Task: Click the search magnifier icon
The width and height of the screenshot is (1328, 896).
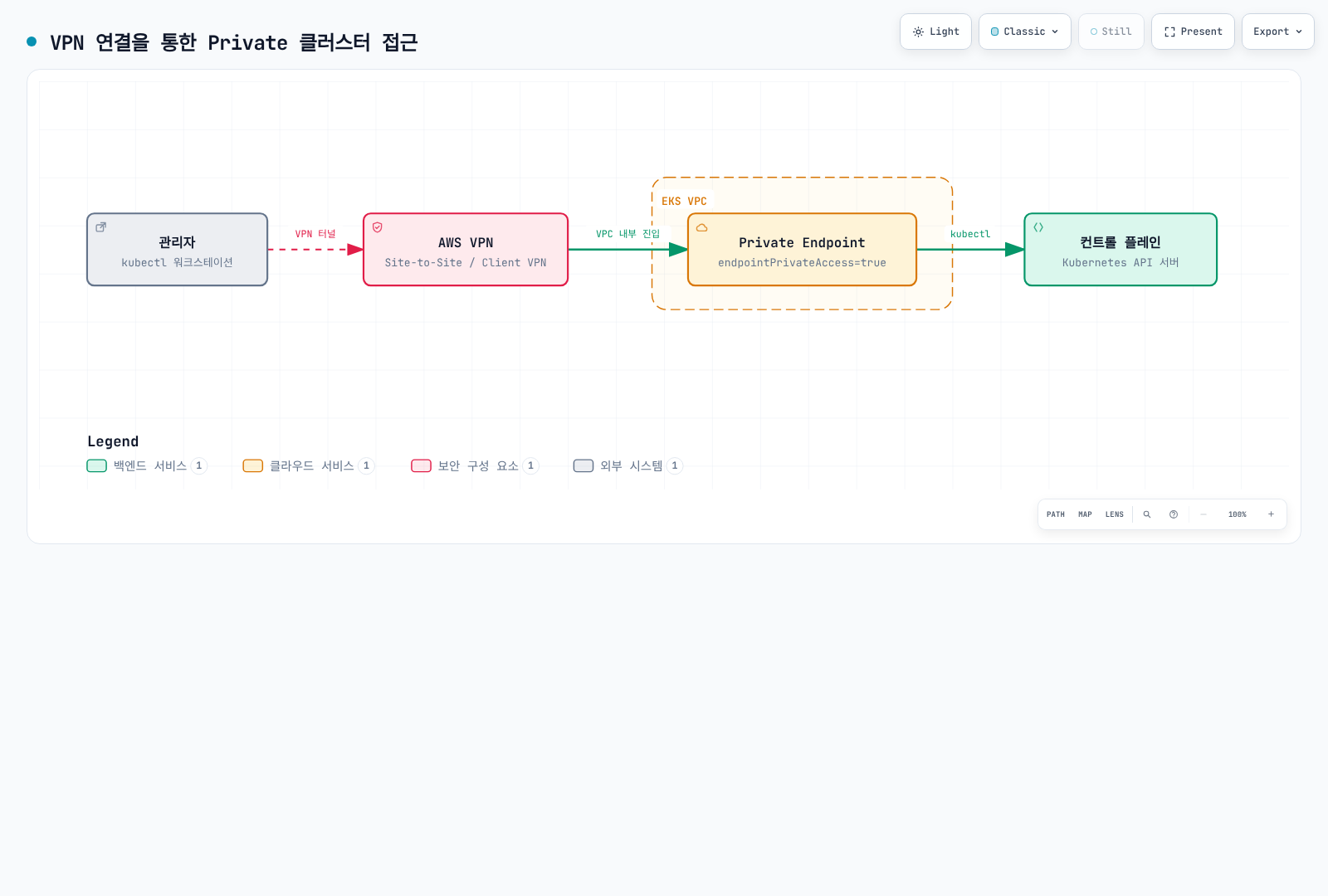Action: [1147, 514]
